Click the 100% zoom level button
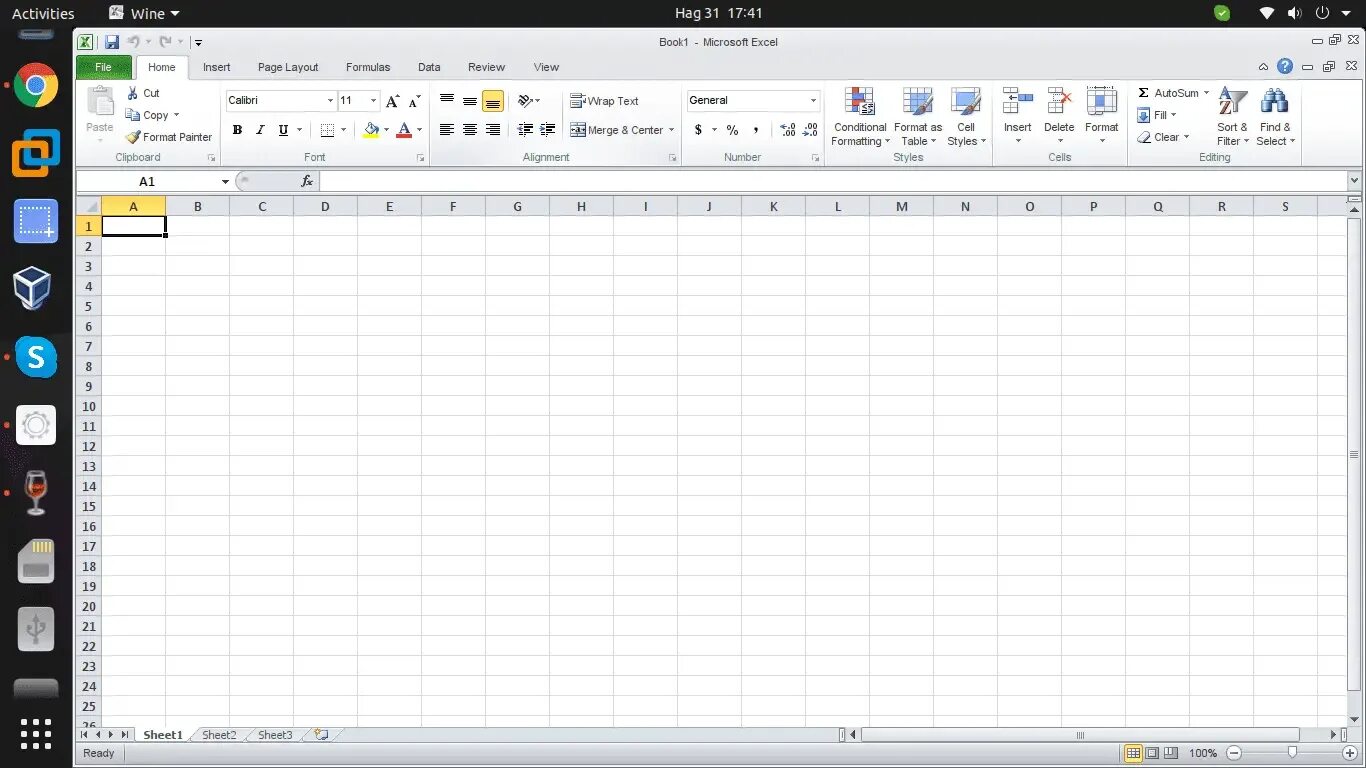This screenshot has width=1366, height=768. pyautogui.click(x=1203, y=753)
